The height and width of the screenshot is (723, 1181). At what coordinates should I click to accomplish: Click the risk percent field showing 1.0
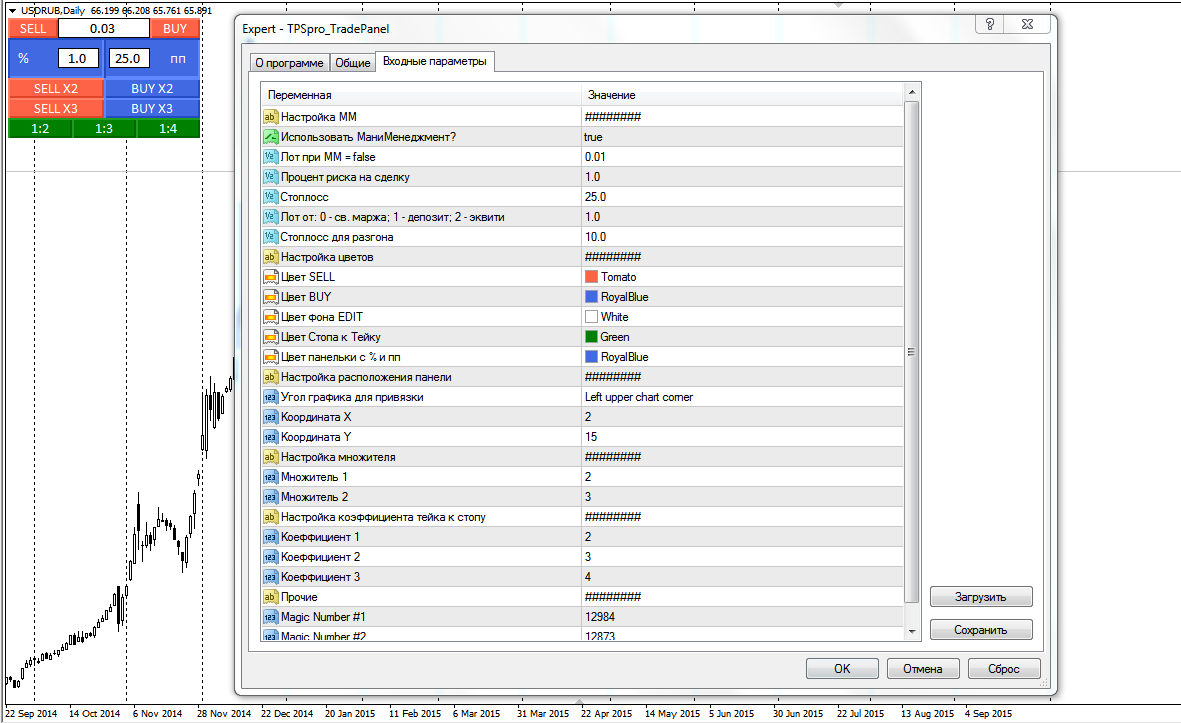(x=78, y=58)
